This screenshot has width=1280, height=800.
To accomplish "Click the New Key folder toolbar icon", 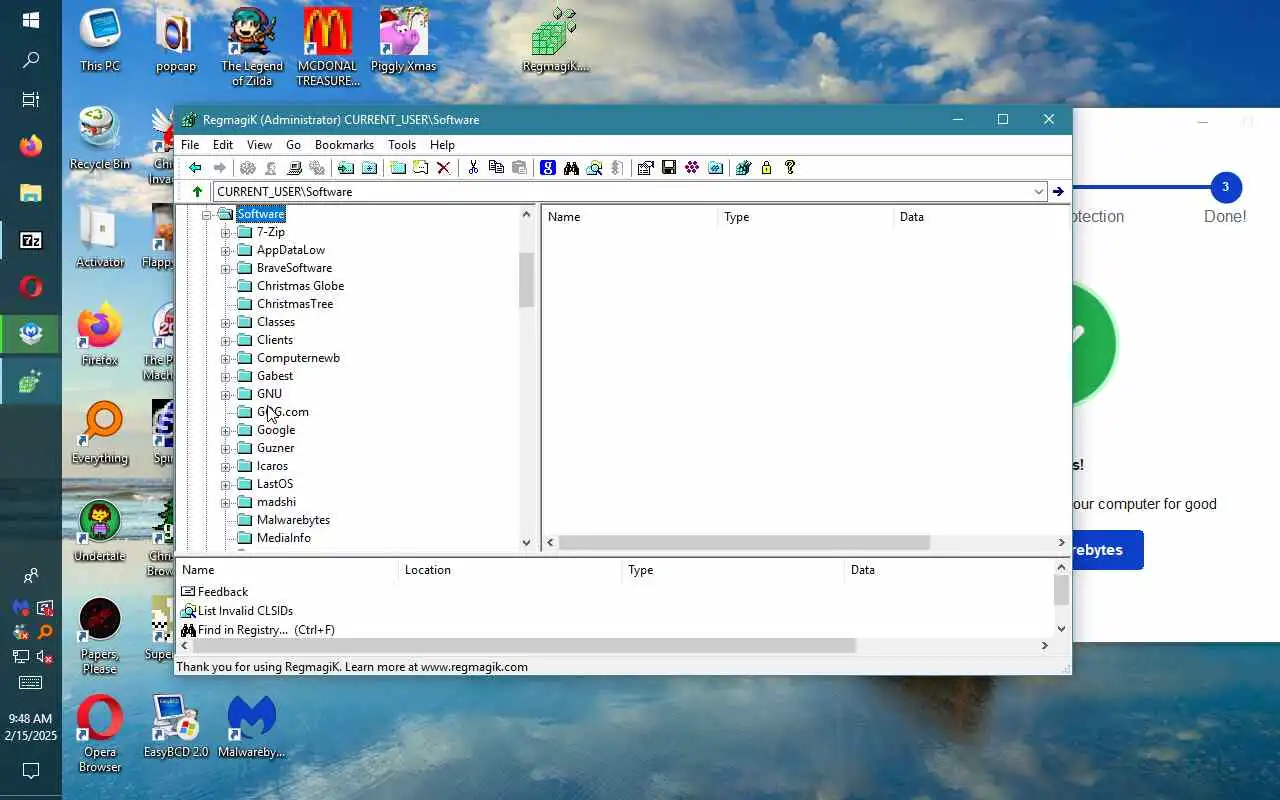I will [x=397, y=168].
